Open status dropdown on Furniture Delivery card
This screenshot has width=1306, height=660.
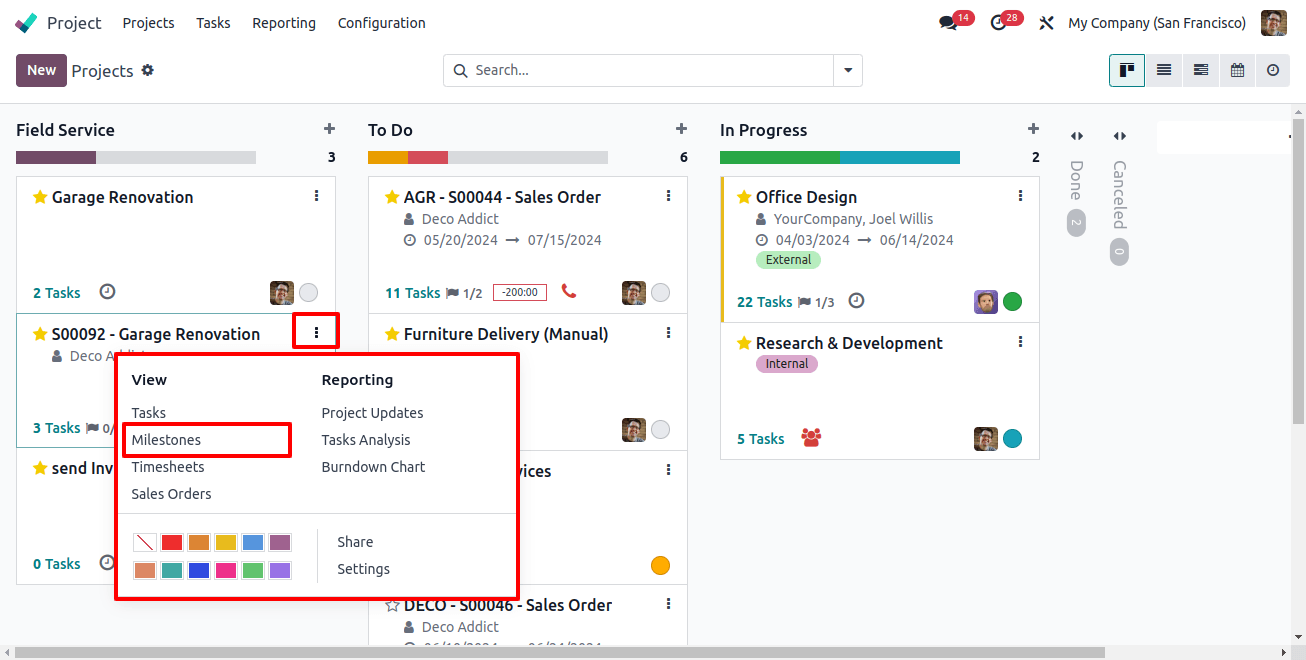pyautogui.click(x=661, y=429)
